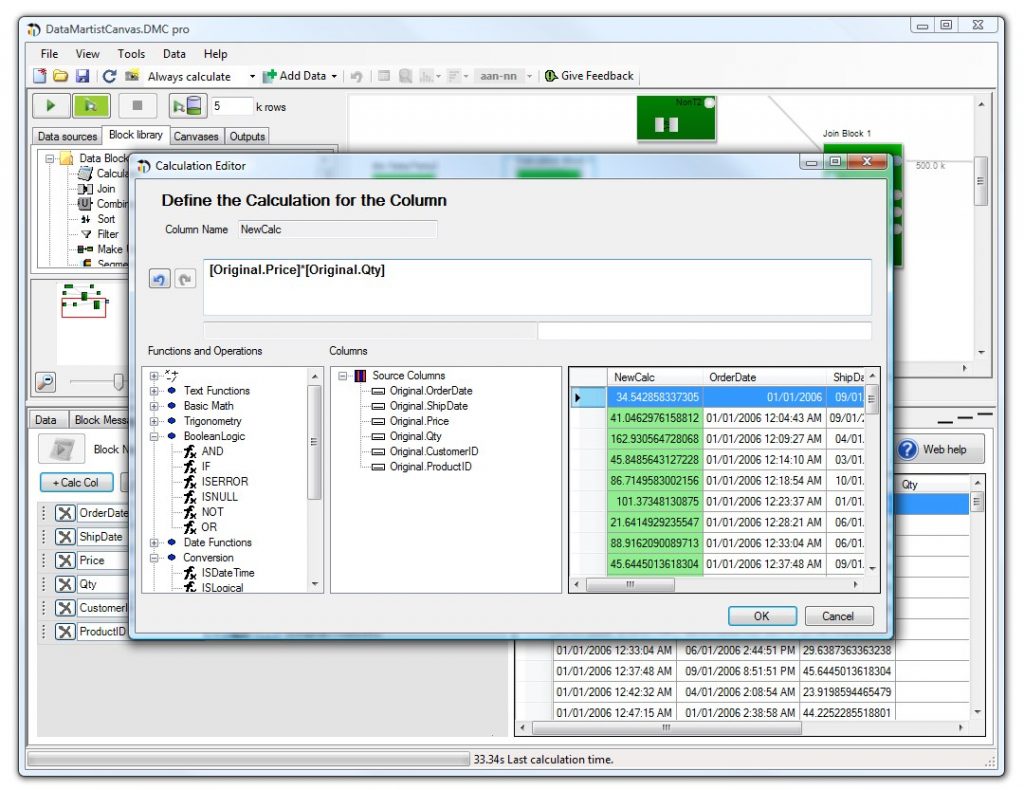Collapse the BooleanLogic node
This screenshot has width=1024, height=790.
(x=154, y=436)
